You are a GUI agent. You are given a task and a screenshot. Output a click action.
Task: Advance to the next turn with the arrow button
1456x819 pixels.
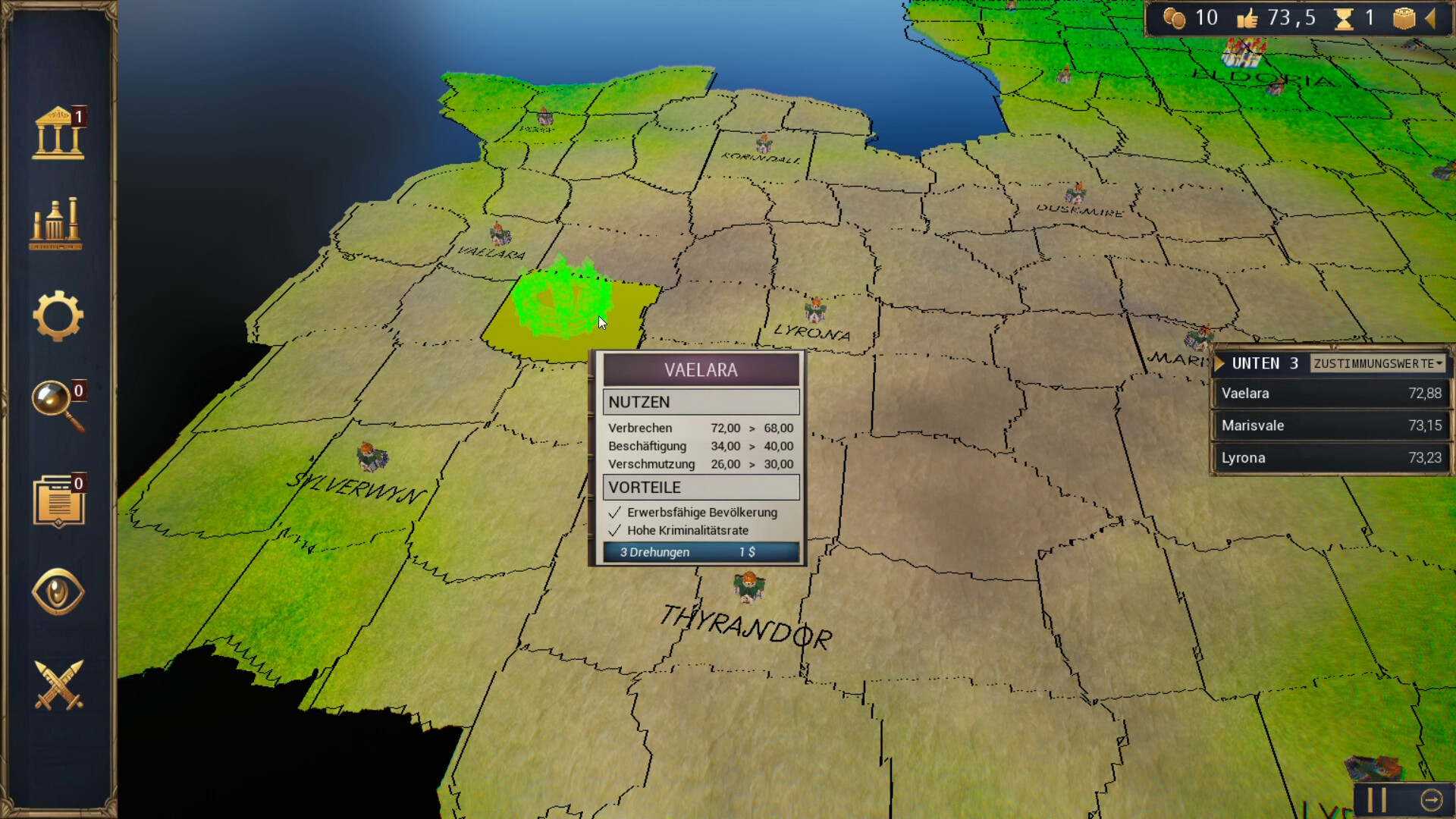click(1431, 800)
